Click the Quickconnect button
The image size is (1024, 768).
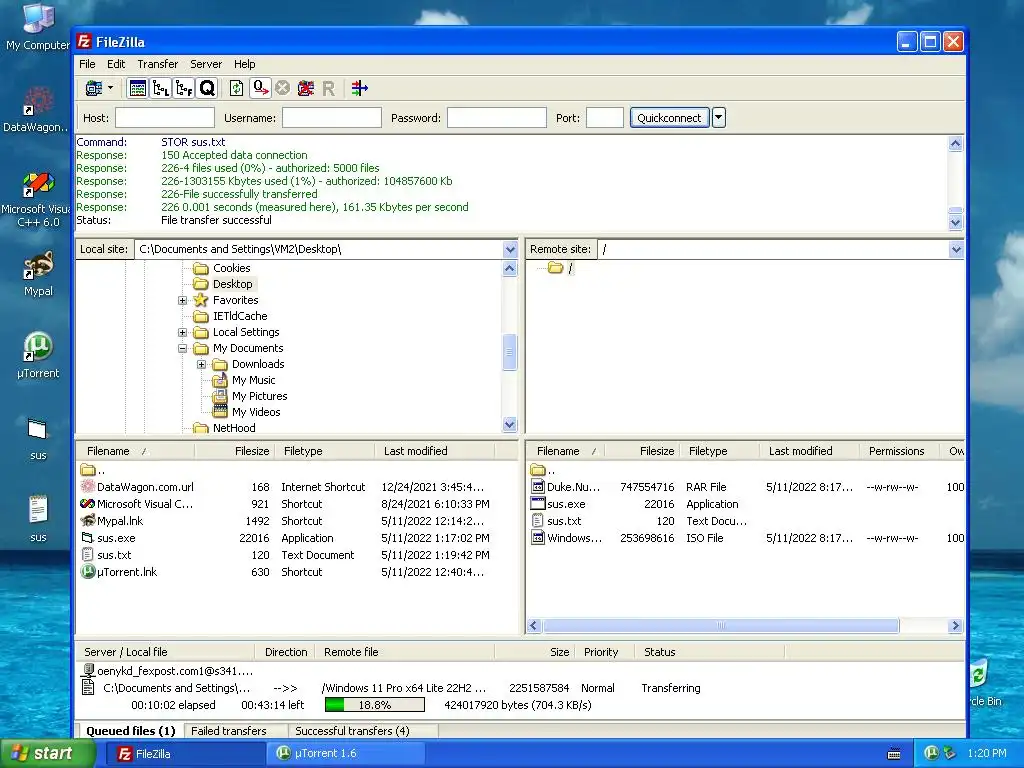[x=669, y=118]
